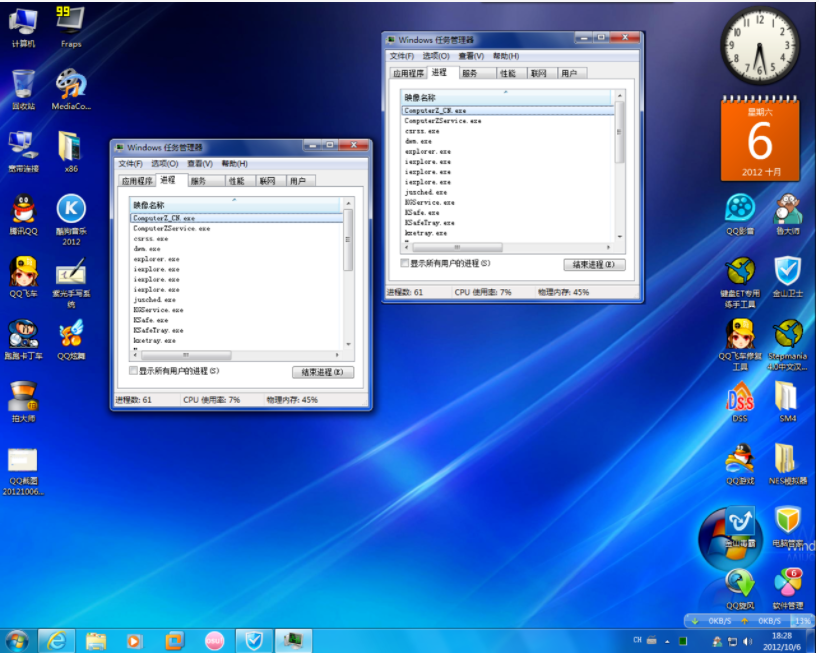The height and width of the screenshot is (653, 819).
Task: Launch QQ影音 desktop icon
Action: [740, 214]
